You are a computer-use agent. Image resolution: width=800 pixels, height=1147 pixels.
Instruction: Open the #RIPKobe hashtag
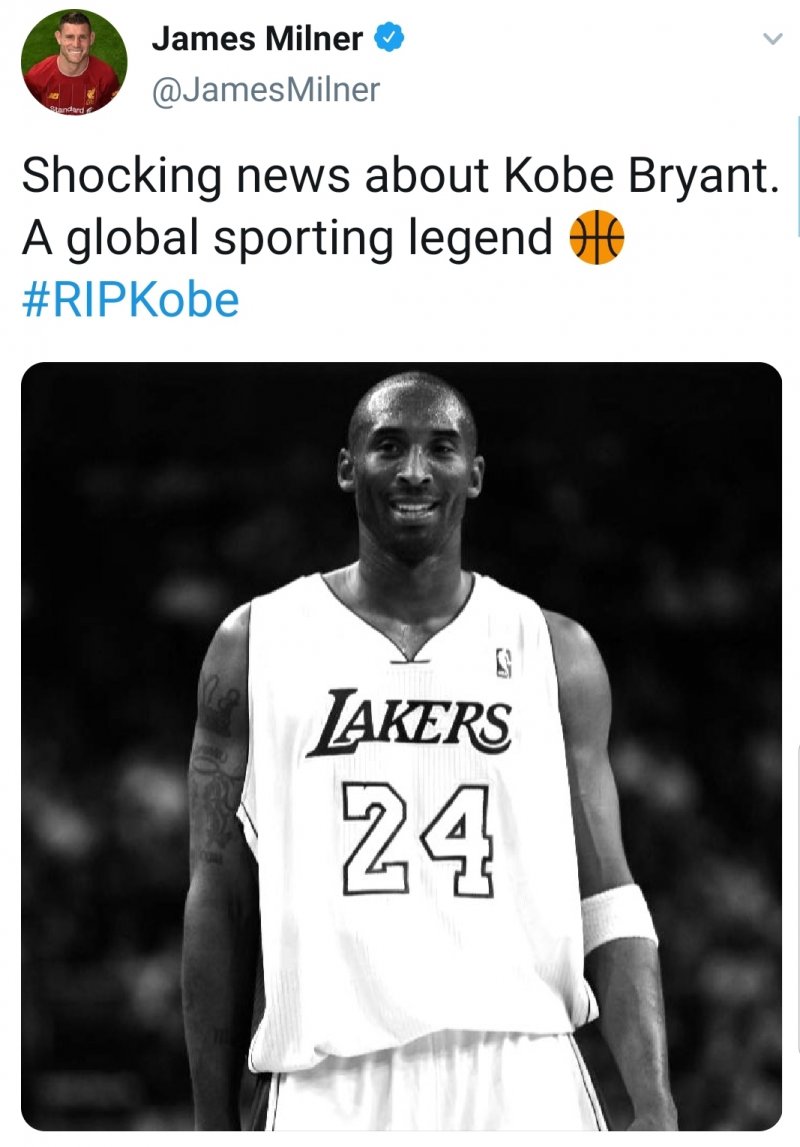(130, 300)
